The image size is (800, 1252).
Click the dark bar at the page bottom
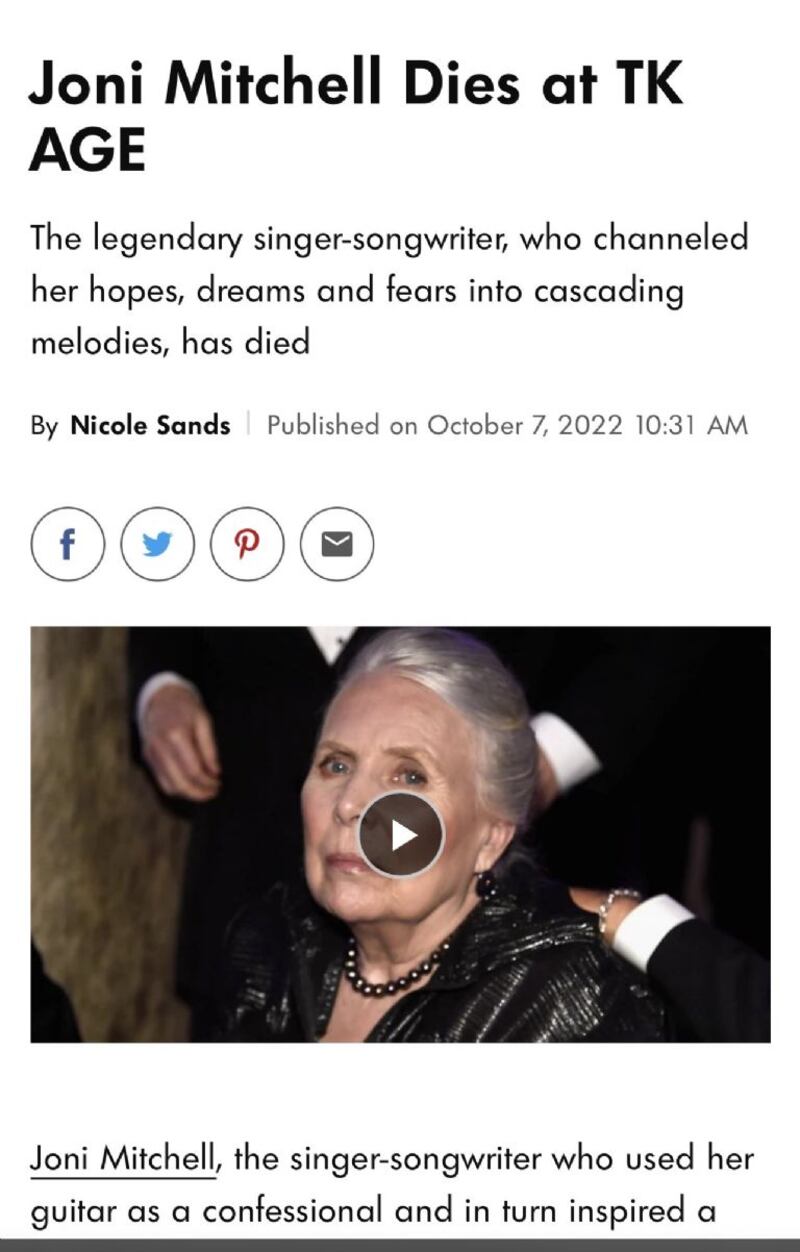coord(400,1245)
